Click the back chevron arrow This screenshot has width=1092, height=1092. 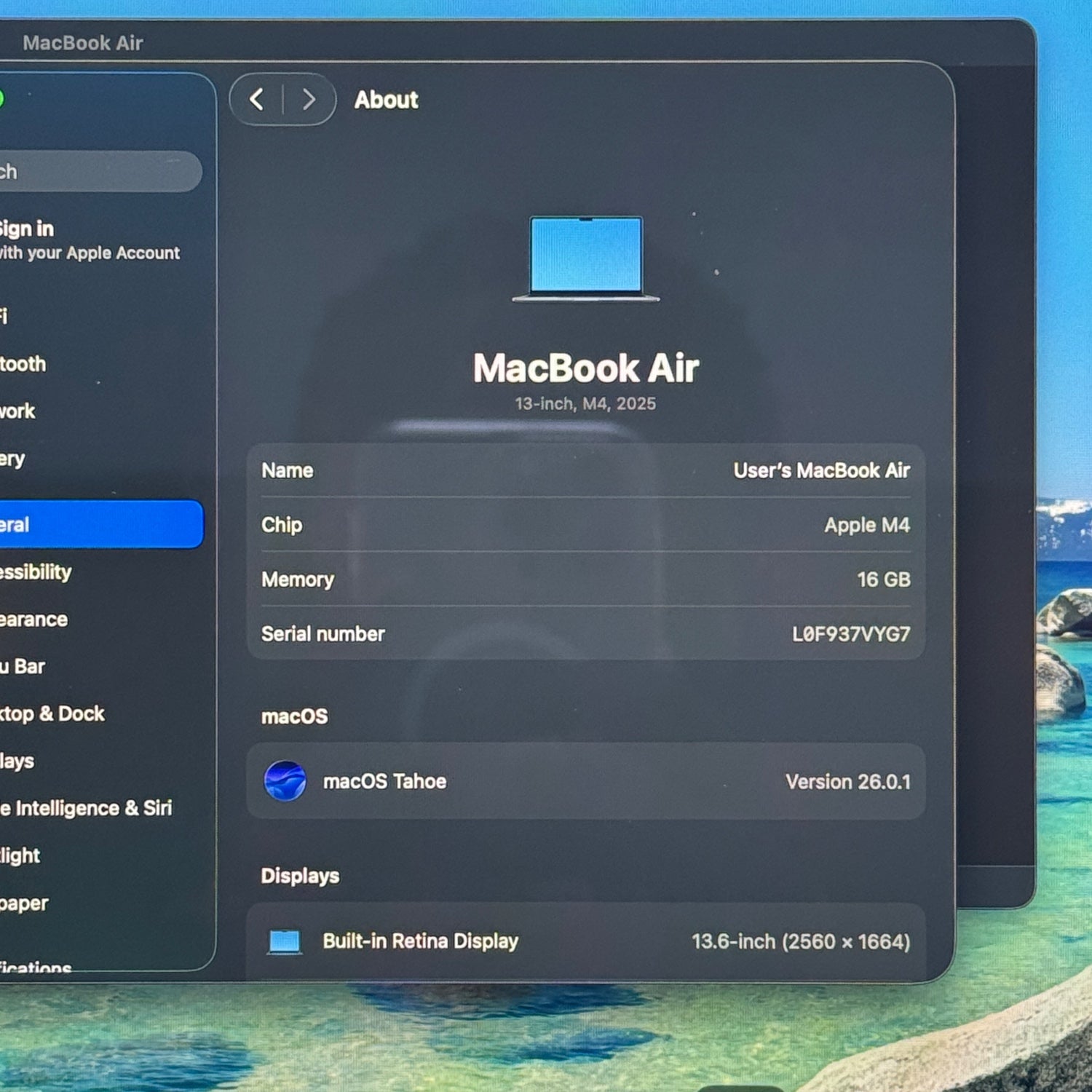click(257, 99)
